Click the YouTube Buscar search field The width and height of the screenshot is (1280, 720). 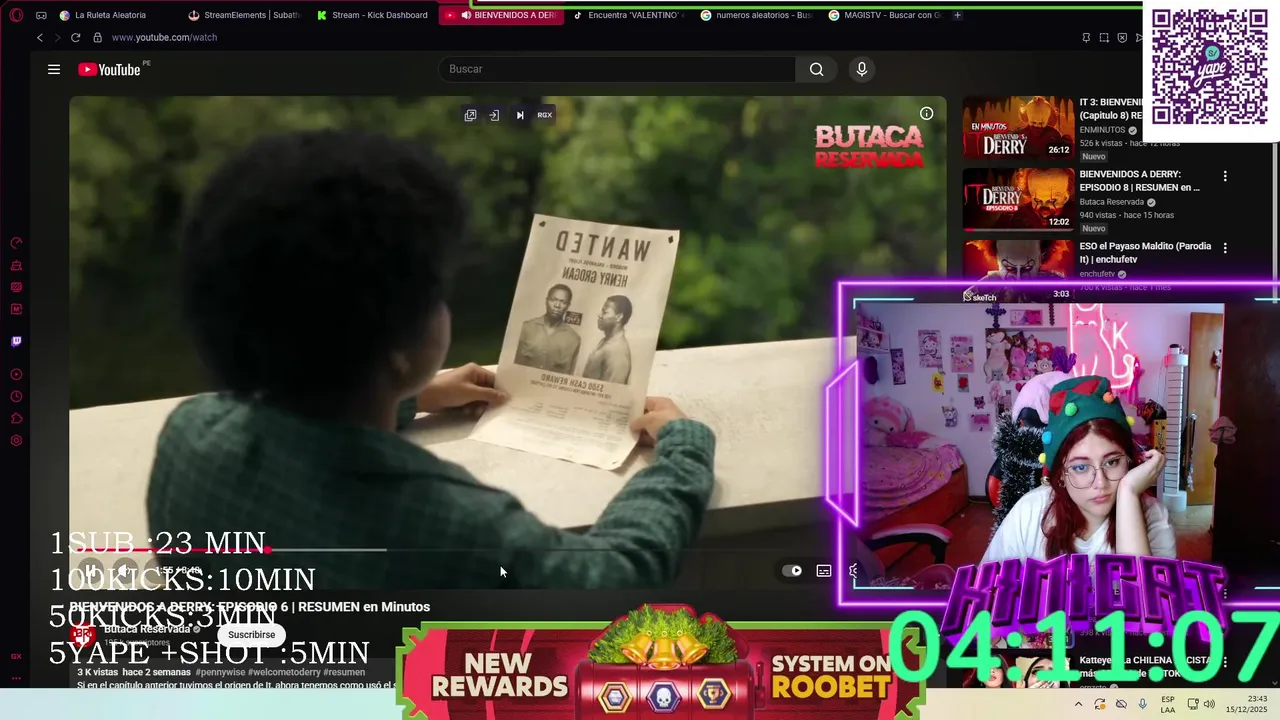(617, 69)
